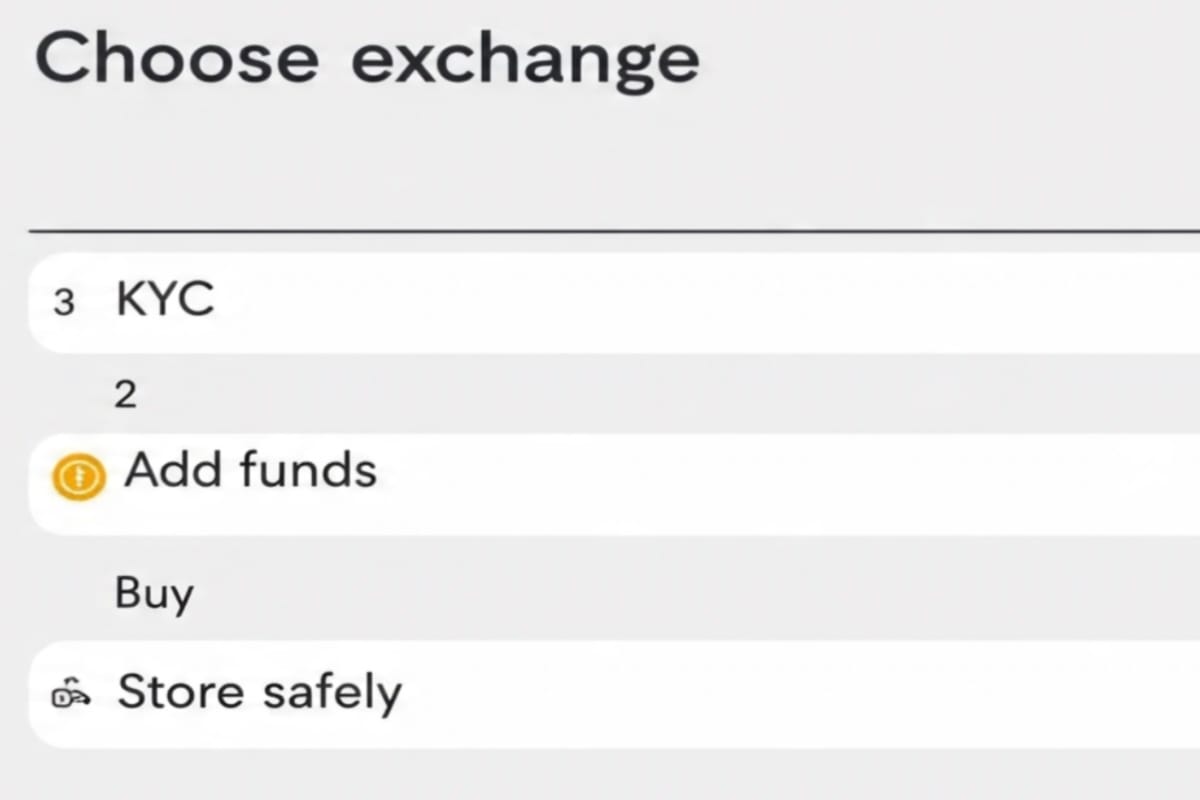The image size is (1200, 800).
Task: Click the KYC text label
Action: pyautogui.click(x=165, y=298)
